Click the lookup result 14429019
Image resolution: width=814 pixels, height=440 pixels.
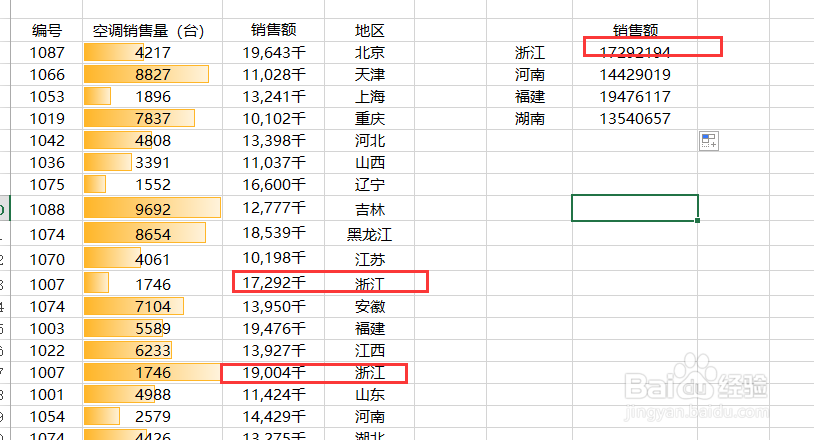pos(635,75)
